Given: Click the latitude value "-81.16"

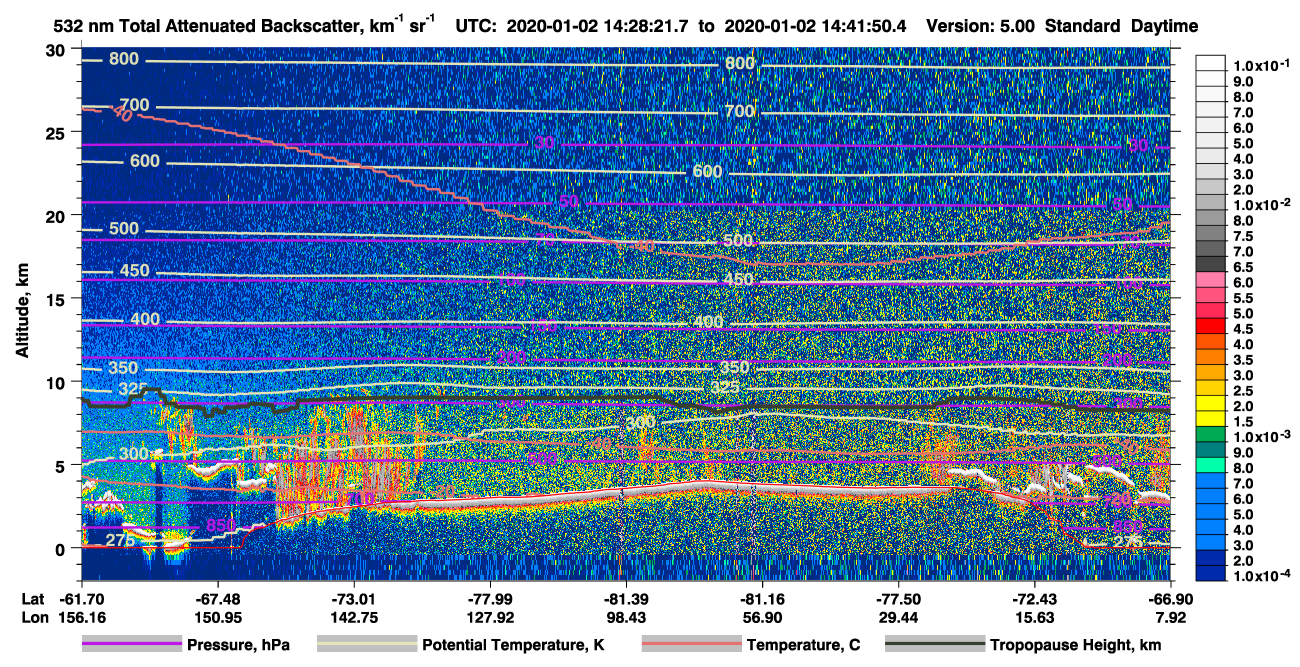Looking at the screenshot, I should [762, 599].
